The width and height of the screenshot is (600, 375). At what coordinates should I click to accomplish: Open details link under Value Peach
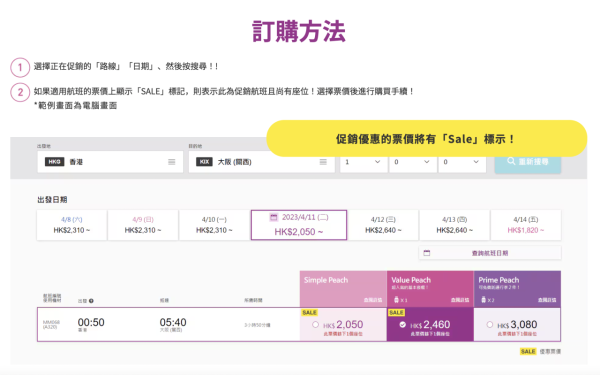click(x=460, y=300)
